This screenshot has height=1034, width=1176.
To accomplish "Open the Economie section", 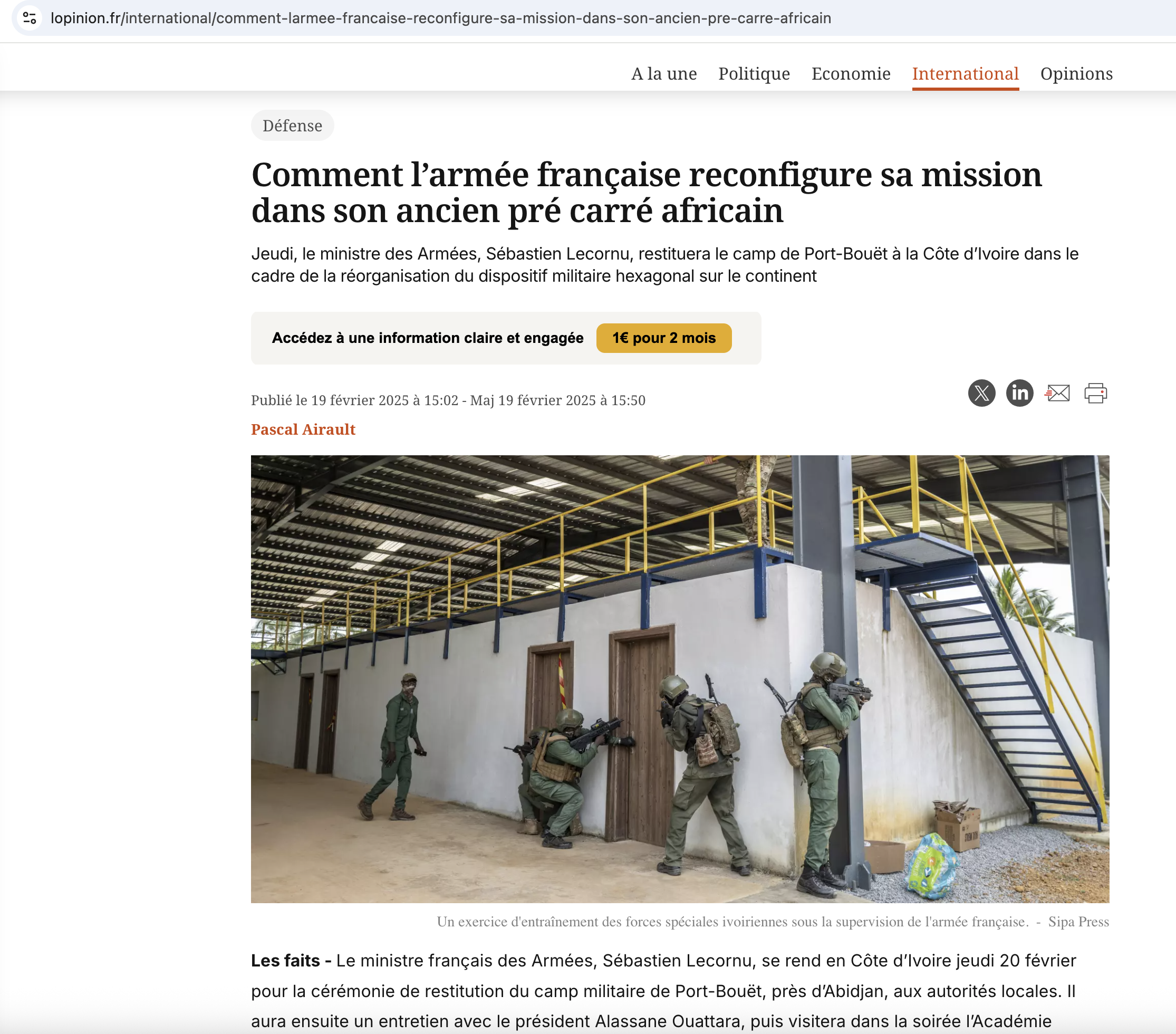I will 851,74.
